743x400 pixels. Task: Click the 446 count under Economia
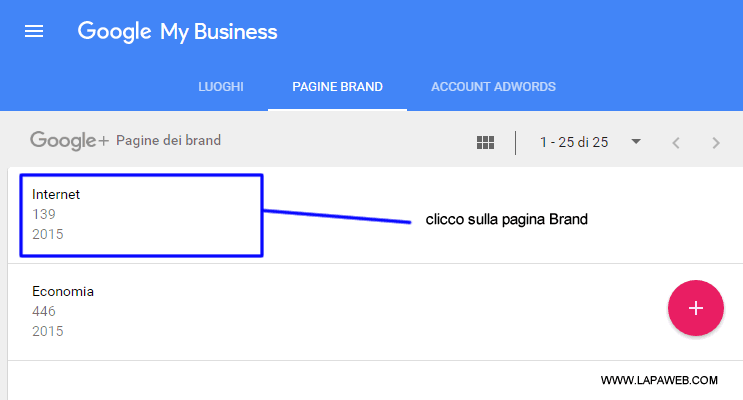(44, 311)
